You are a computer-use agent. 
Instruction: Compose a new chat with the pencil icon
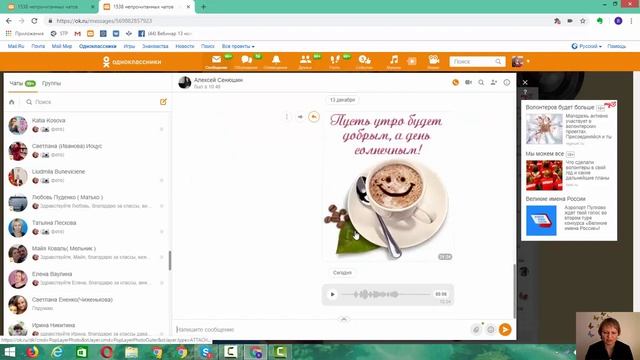(163, 102)
